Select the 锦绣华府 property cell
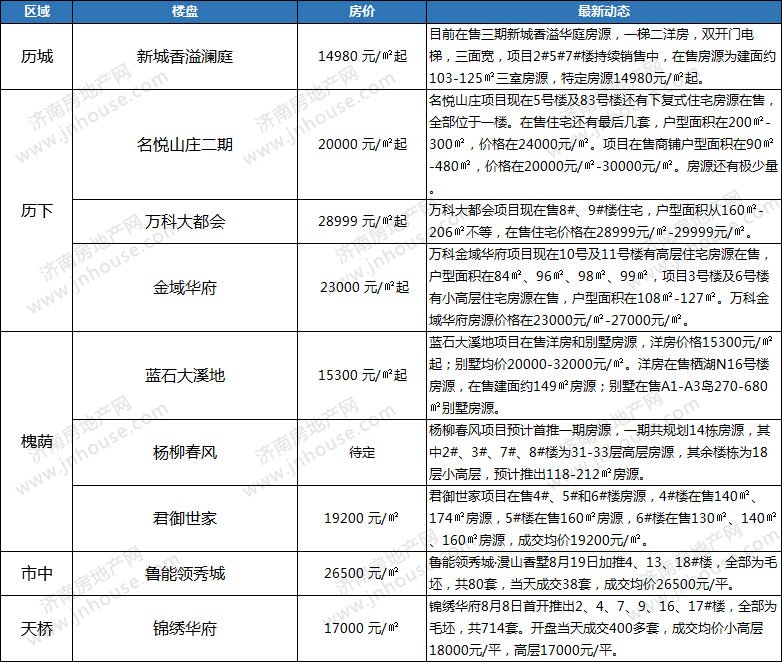 (184, 629)
